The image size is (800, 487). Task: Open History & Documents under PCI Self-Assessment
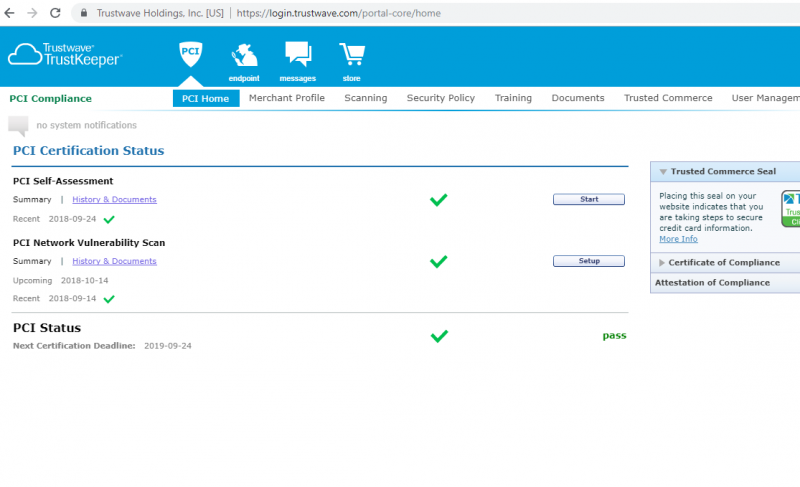(x=114, y=200)
